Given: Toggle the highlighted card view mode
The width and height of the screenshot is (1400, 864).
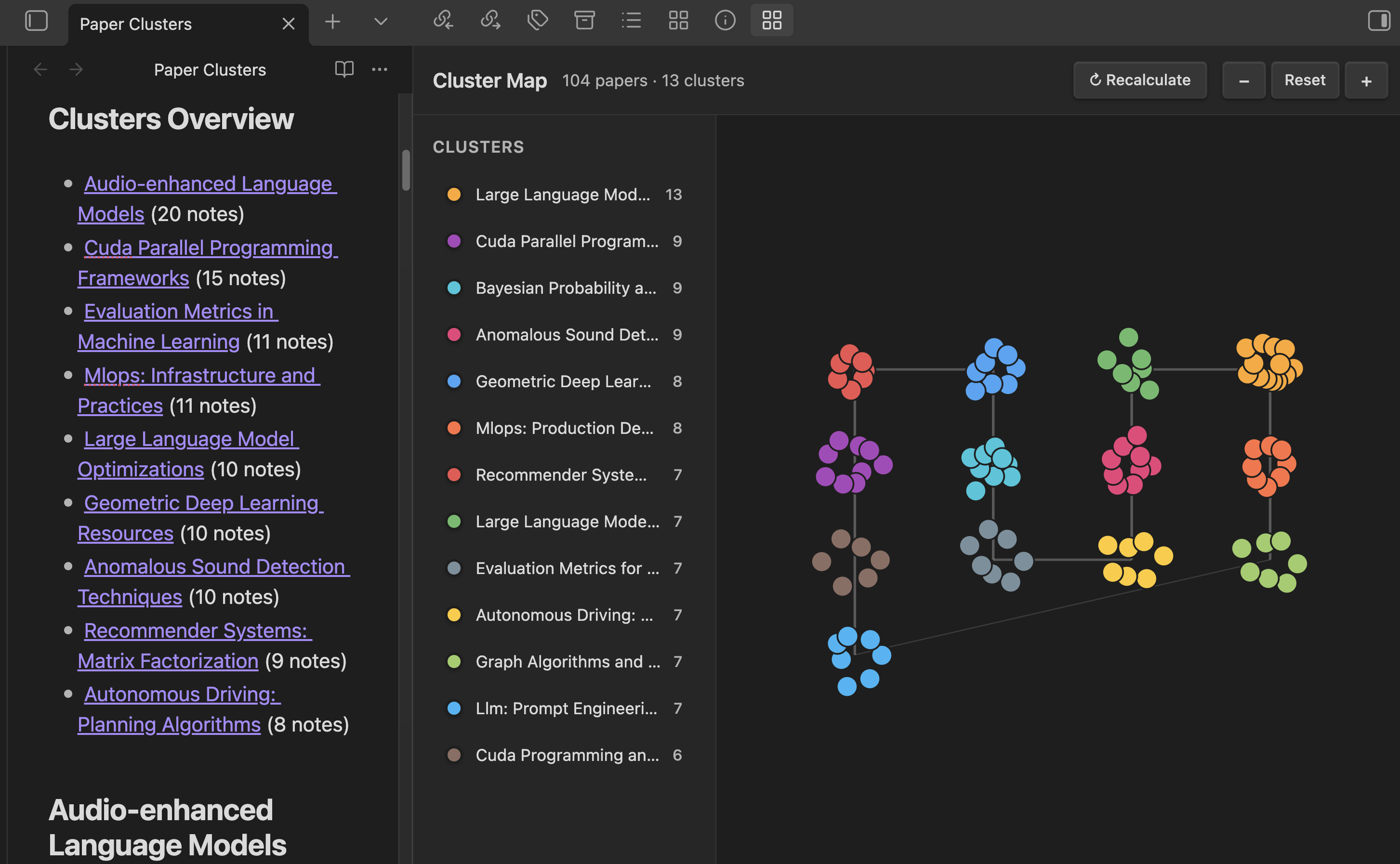Looking at the screenshot, I should [772, 21].
